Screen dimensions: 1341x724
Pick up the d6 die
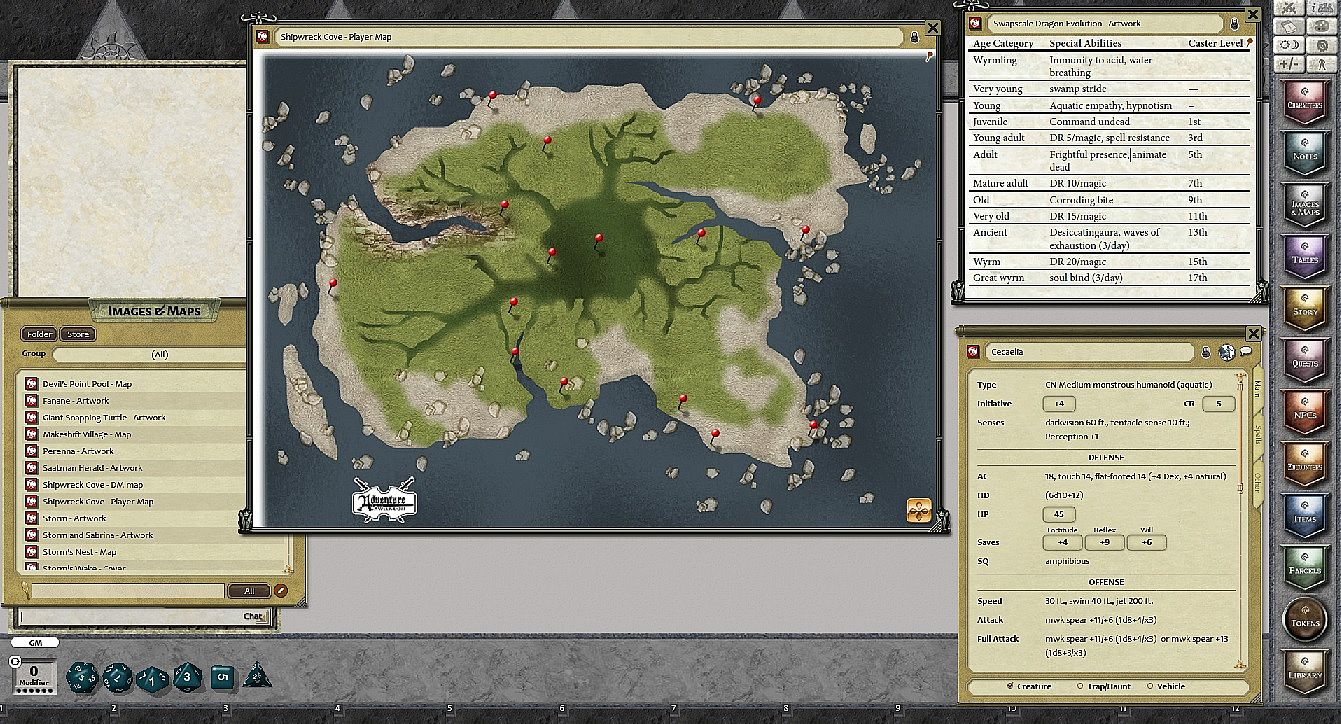[222, 677]
